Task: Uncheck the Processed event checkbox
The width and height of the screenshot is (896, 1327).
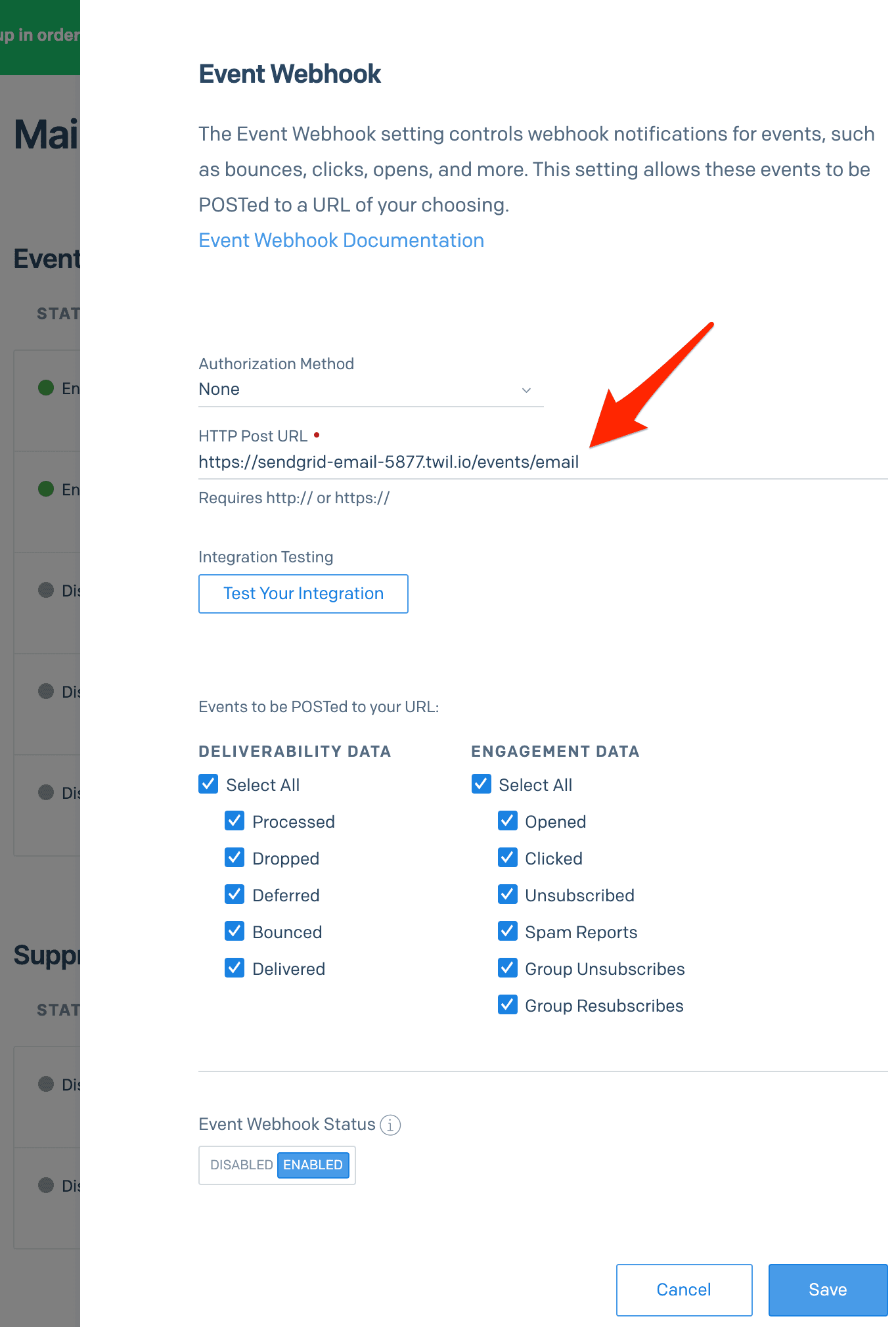Action: (x=235, y=821)
